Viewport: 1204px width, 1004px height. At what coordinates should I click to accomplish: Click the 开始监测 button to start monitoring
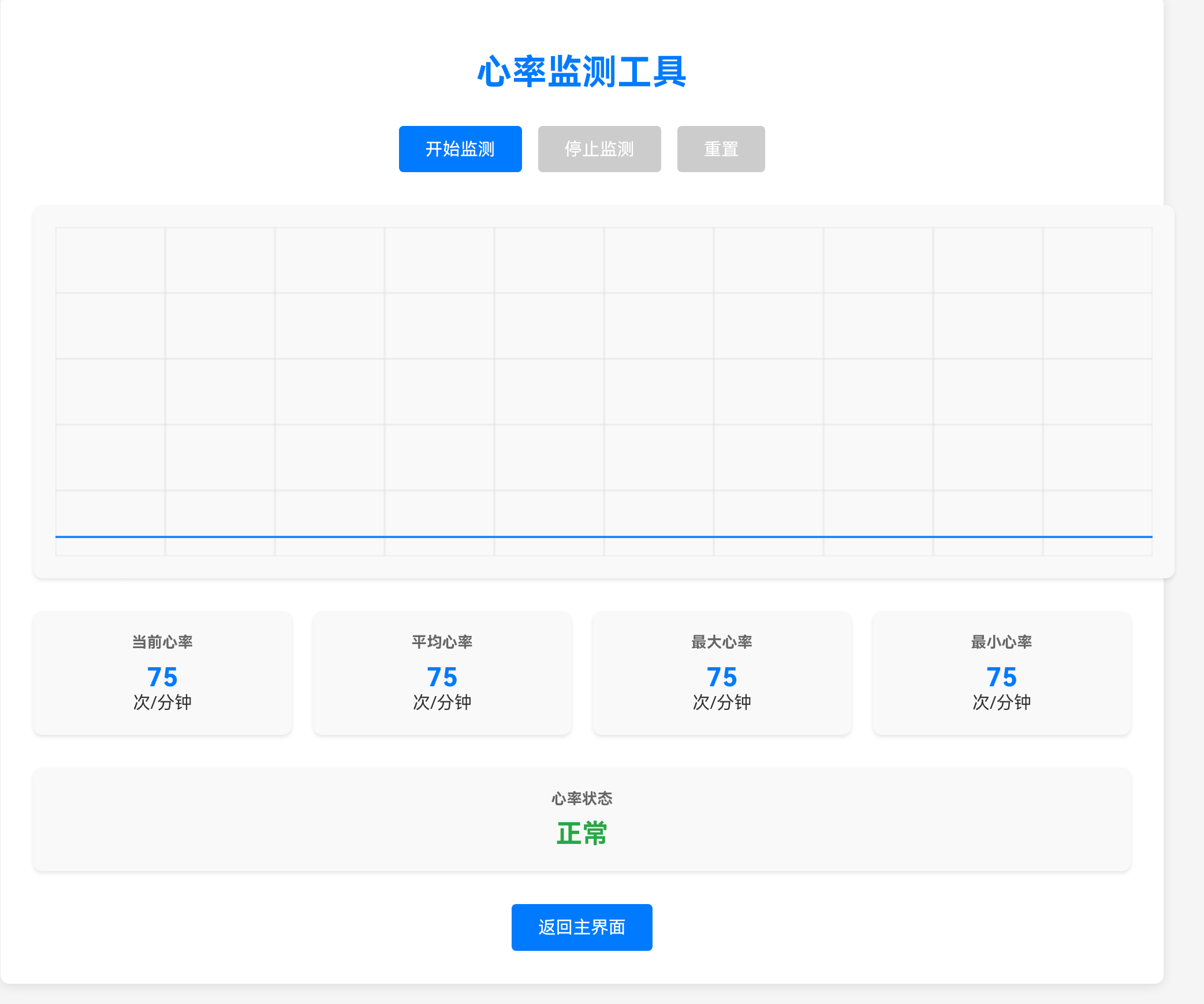click(460, 149)
